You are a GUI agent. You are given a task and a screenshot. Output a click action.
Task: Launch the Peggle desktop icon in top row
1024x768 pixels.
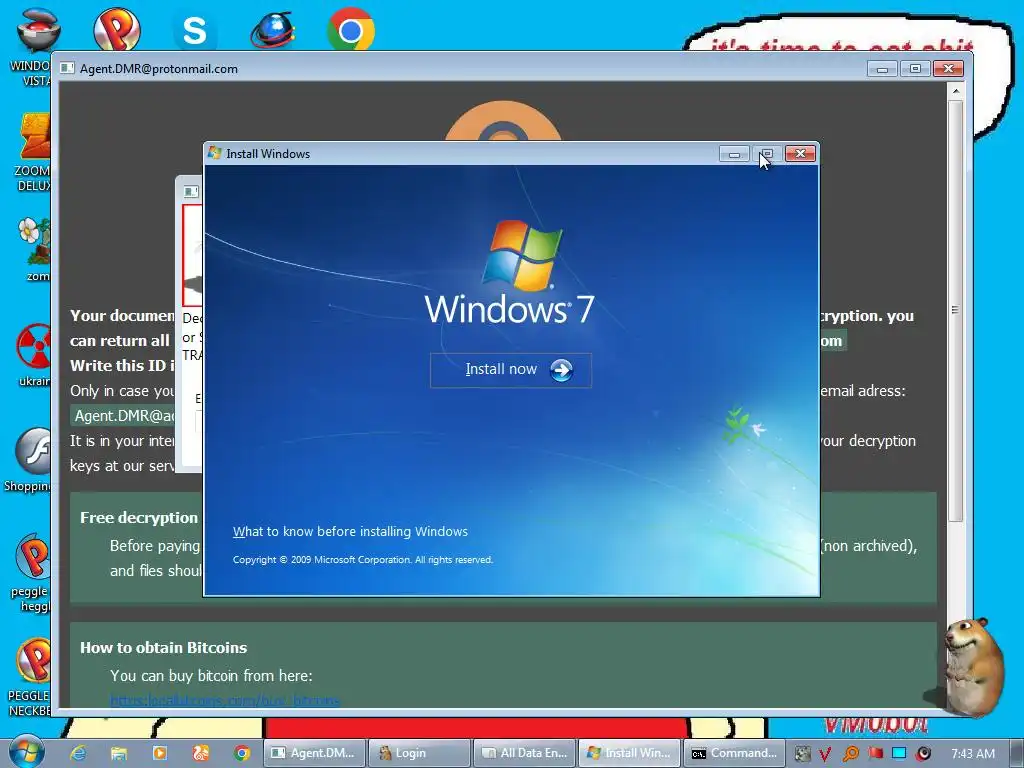coord(116,29)
